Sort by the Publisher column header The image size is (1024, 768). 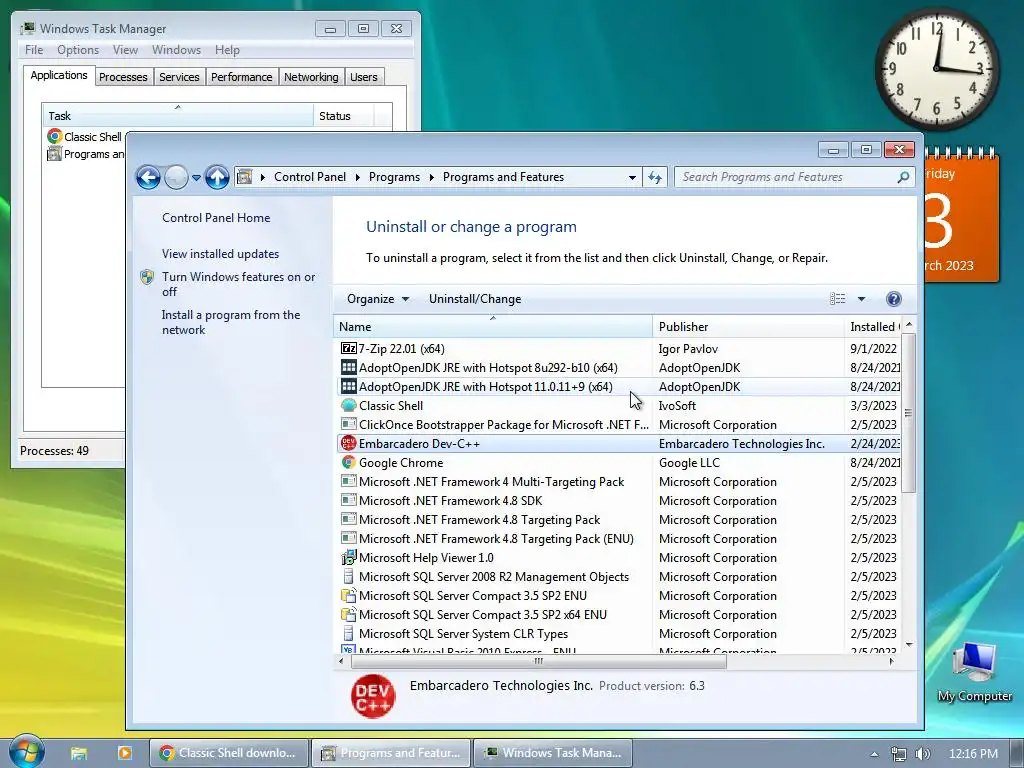pos(748,327)
